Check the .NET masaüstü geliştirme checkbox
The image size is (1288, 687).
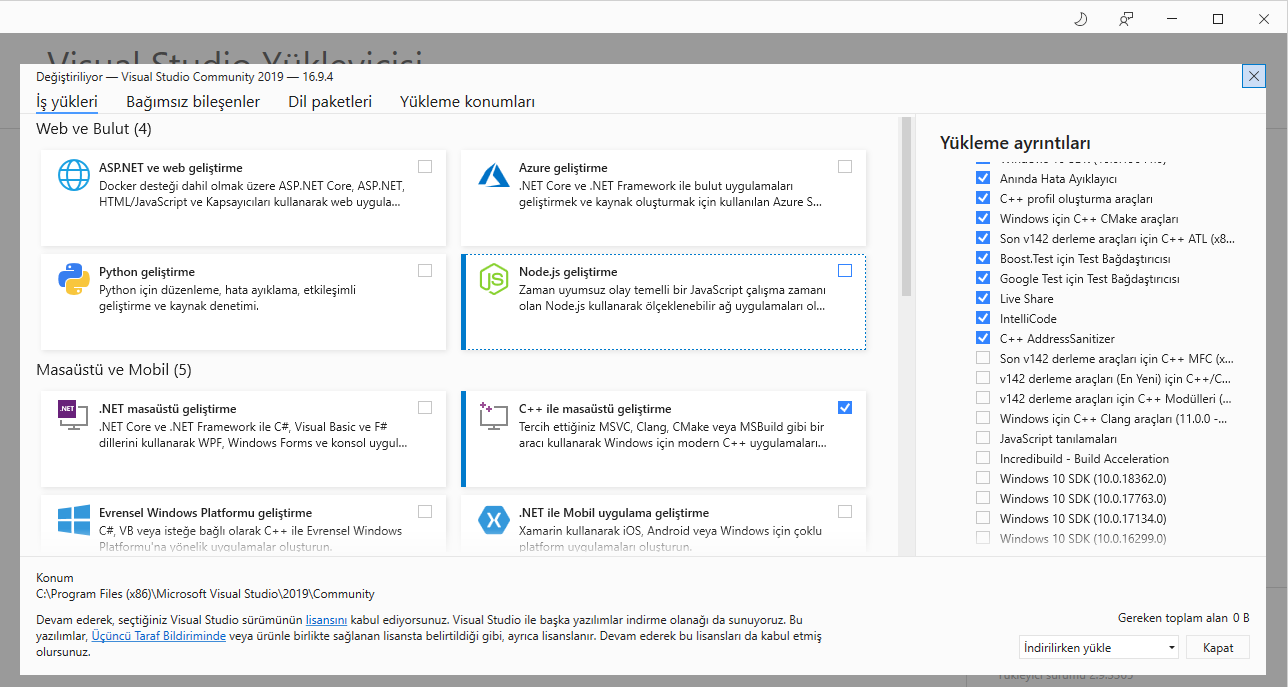point(425,407)
